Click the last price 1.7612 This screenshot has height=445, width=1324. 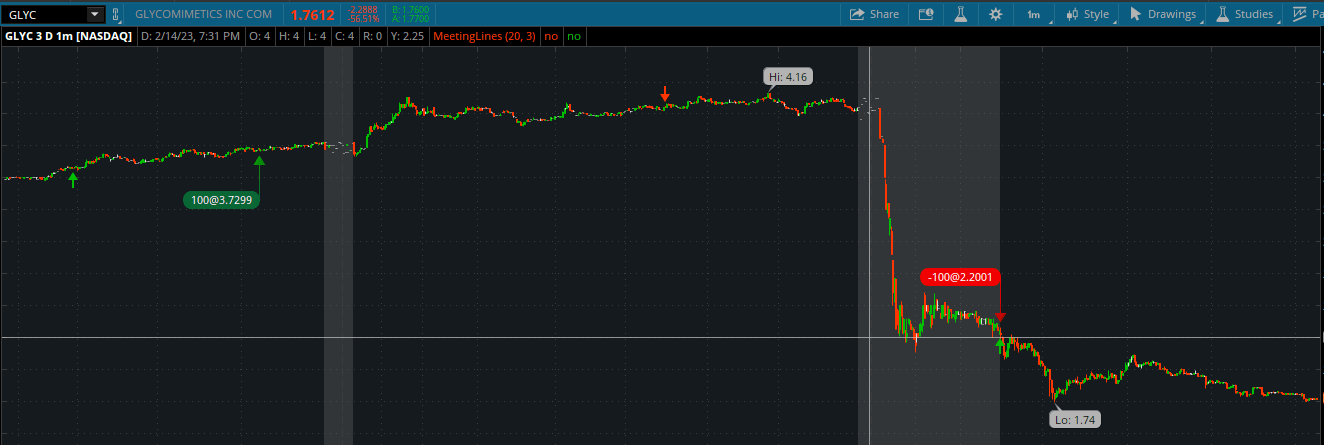(312, 15)
